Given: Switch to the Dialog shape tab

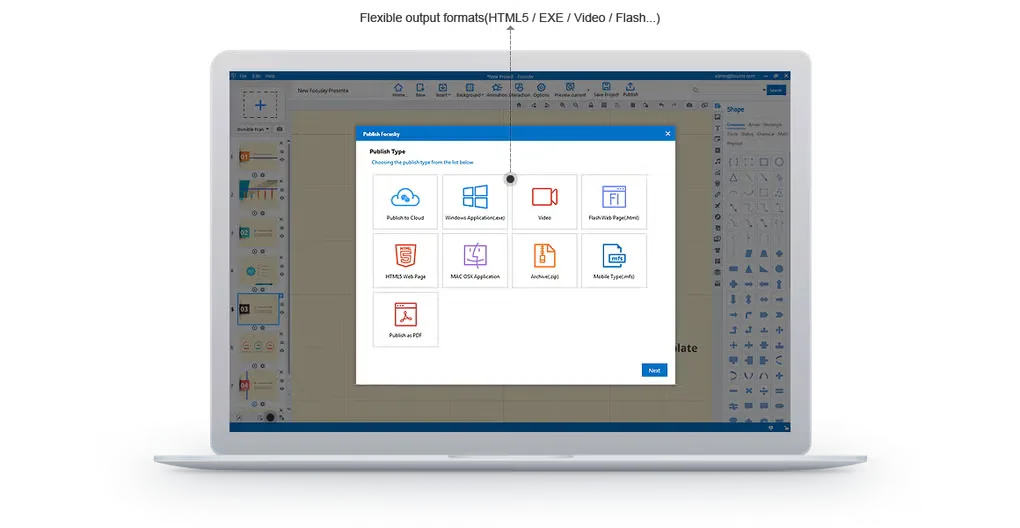Looking at the screenshot, I should [x=747, y=134].
